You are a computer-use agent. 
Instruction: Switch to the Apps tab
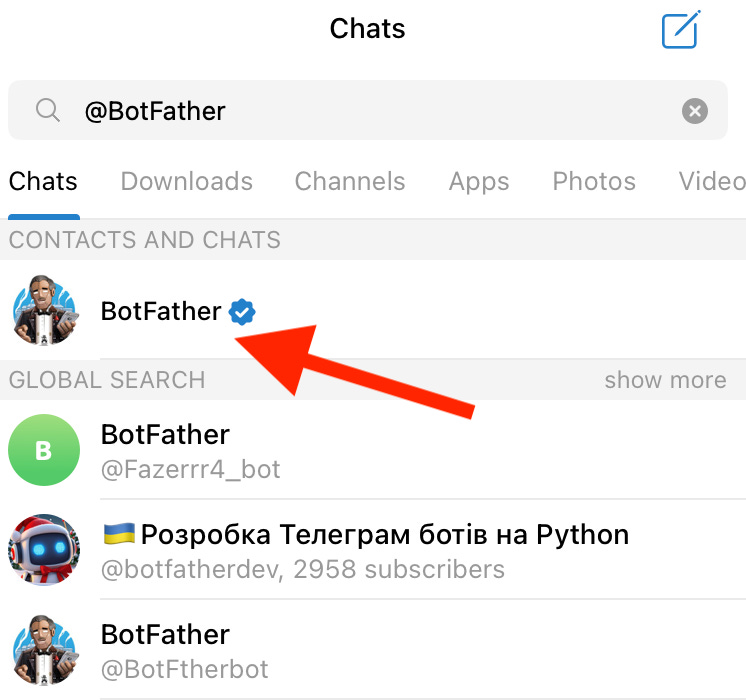(x=479, y=182)
